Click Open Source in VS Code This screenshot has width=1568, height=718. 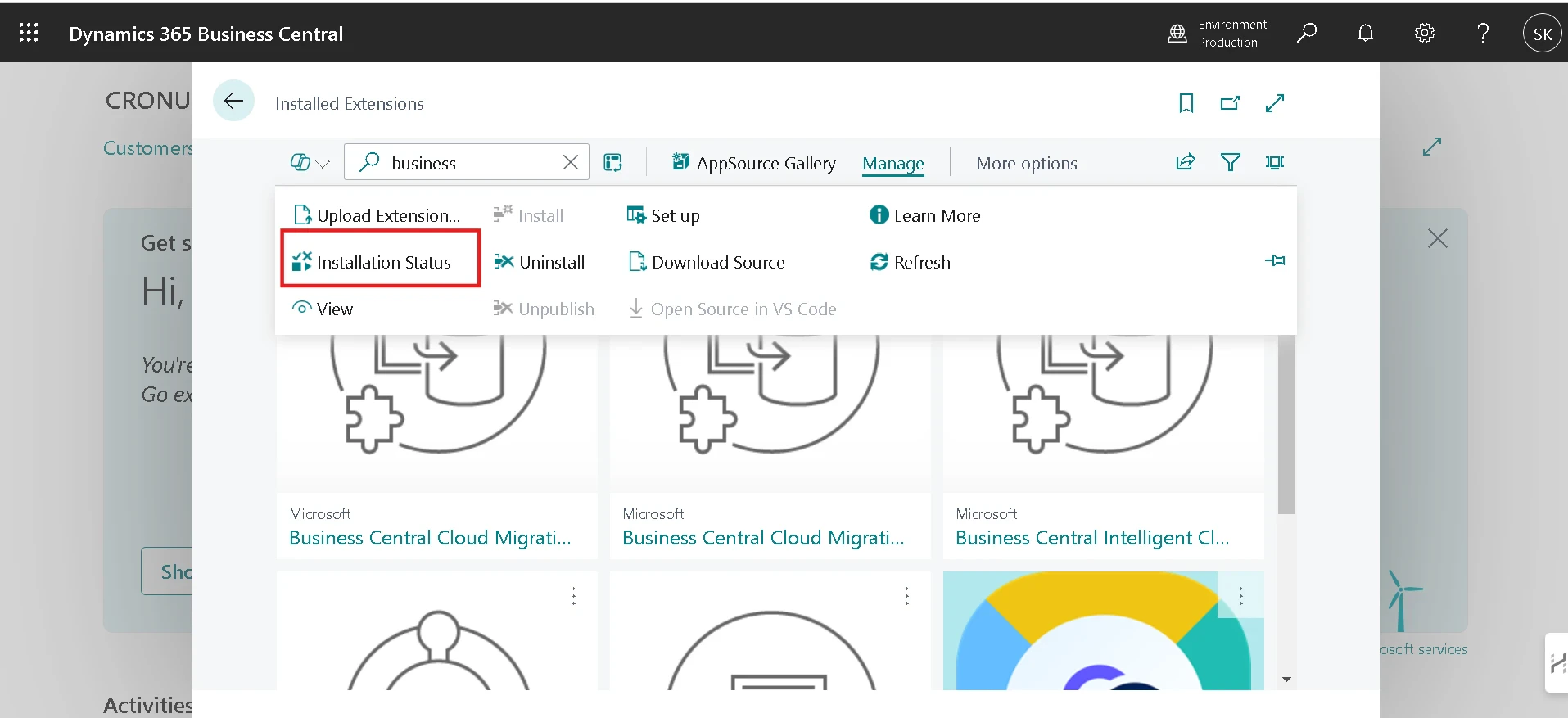pyautogui.click(x=732, y=309)
